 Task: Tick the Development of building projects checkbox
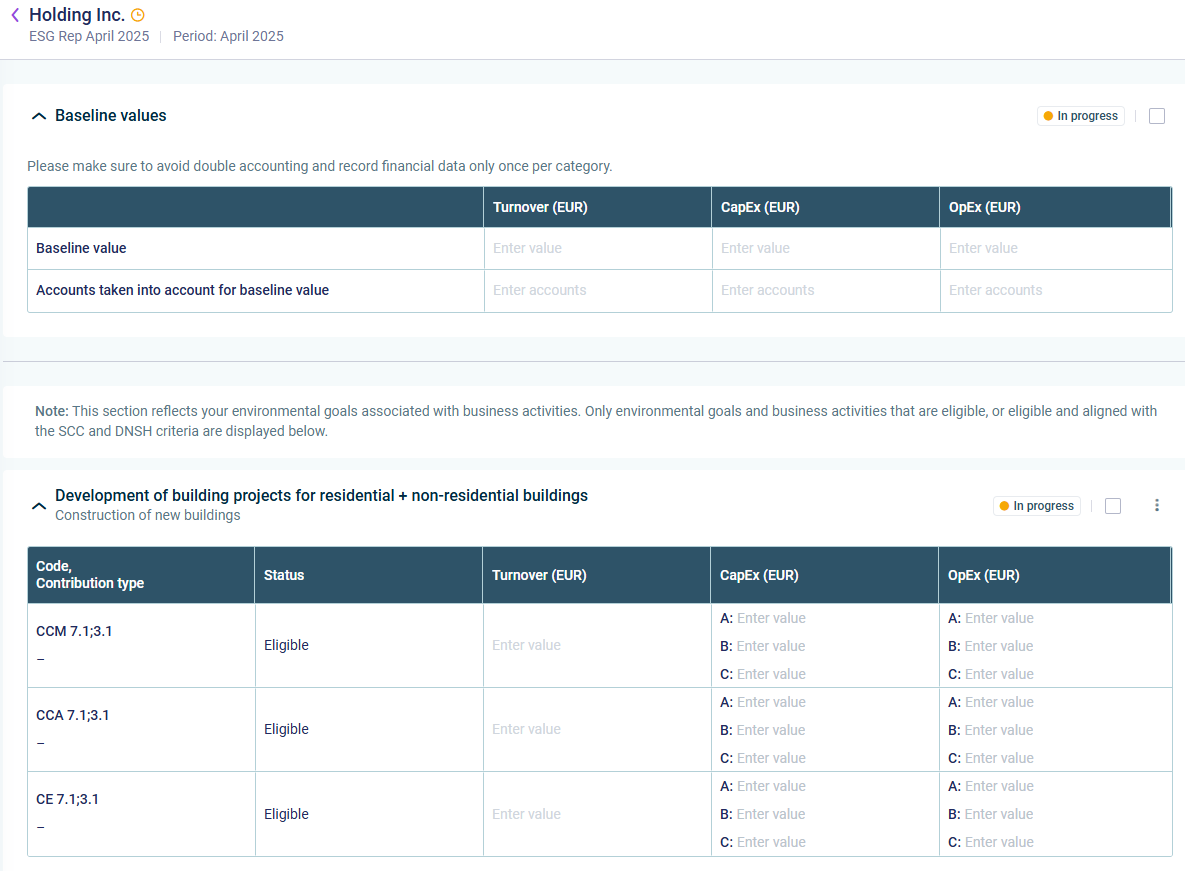click(1113, 506)
